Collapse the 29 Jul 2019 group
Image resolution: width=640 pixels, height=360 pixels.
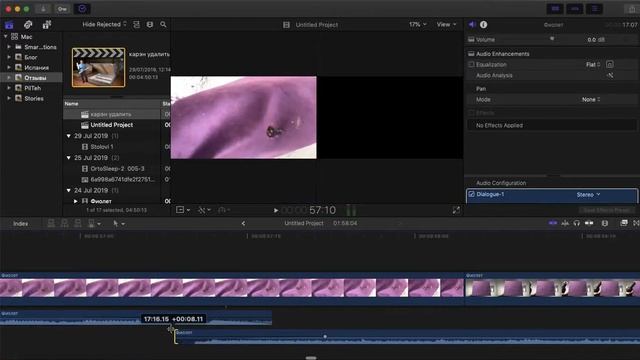click(69, 136)
